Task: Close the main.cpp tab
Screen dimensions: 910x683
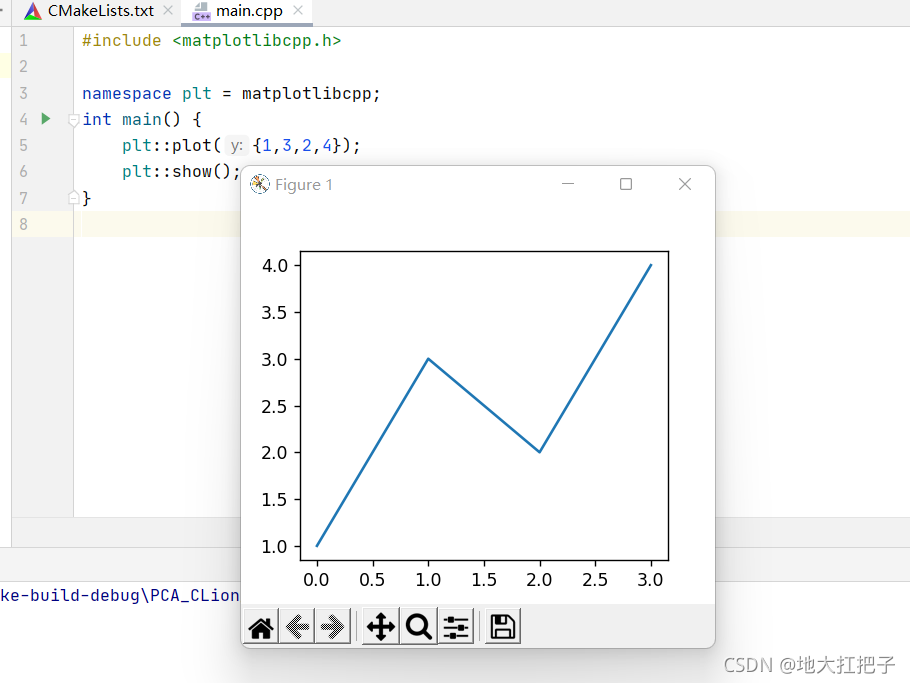Action: pos(298,10)
